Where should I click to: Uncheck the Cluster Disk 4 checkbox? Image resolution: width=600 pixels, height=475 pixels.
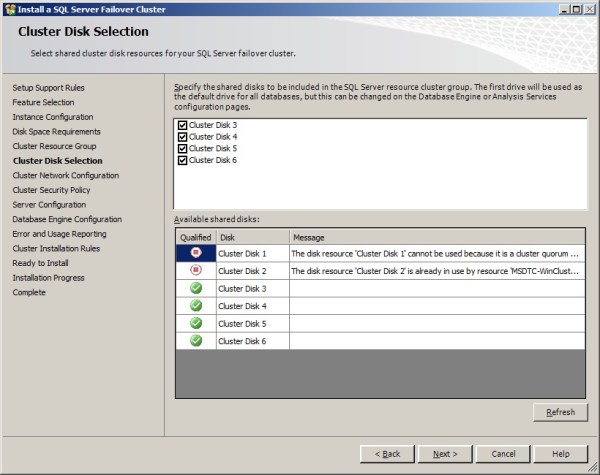point(182,137)
